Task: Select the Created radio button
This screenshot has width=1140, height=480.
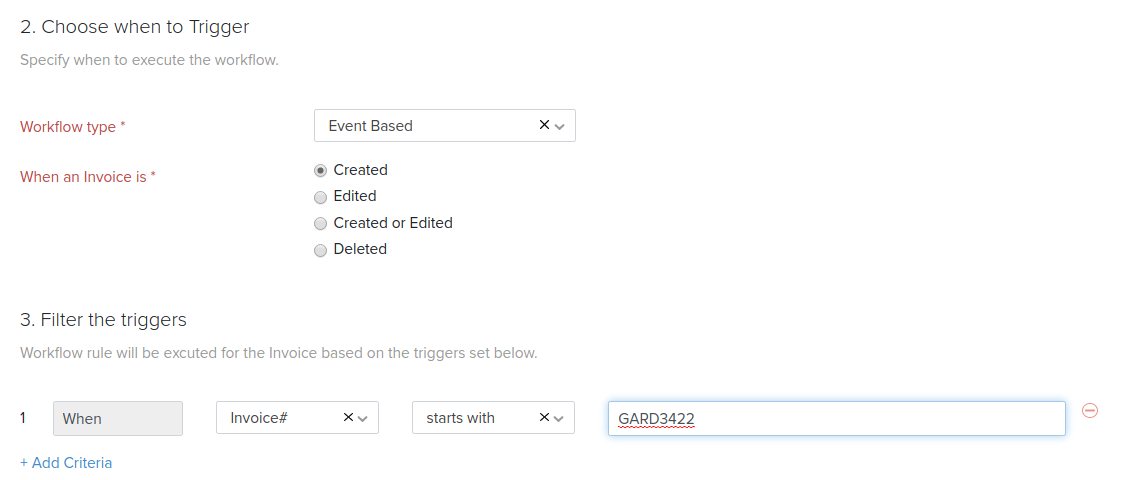Action: tap(320, 170)
